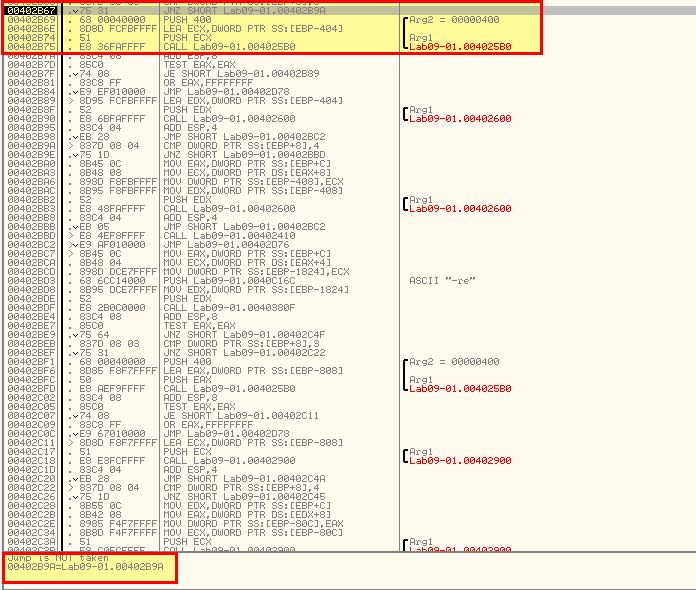Select ADD ESP,4 at address 00402C1D

190,470
